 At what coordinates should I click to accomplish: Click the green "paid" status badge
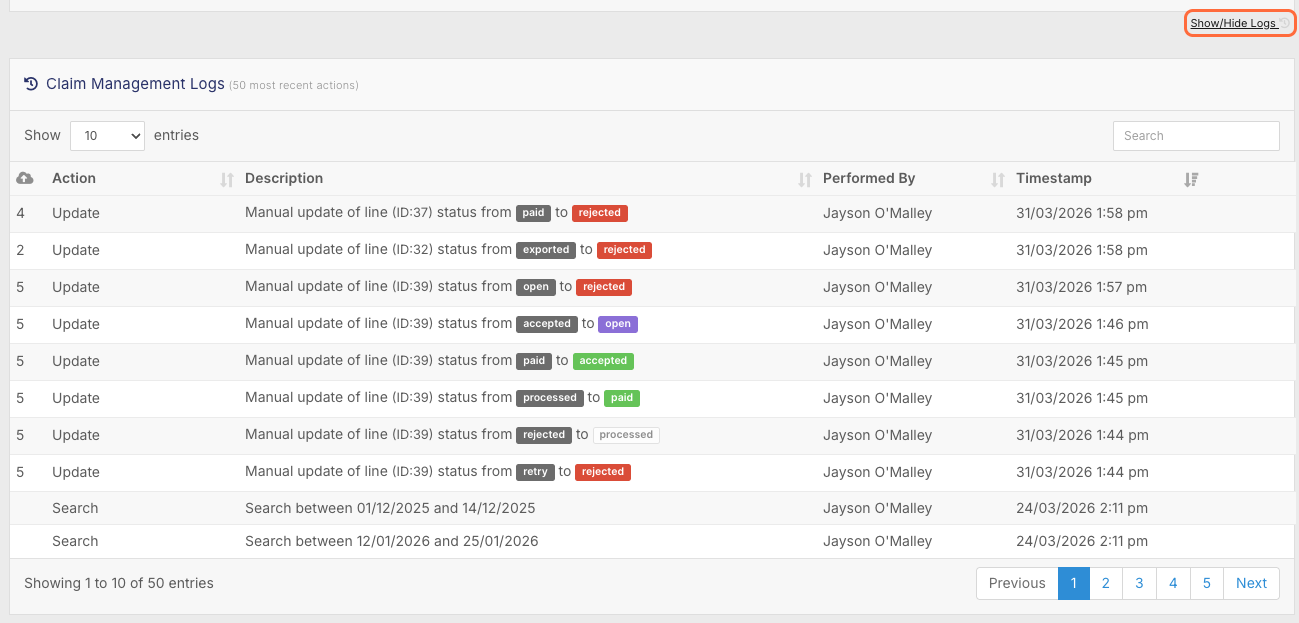pos(622,398)
